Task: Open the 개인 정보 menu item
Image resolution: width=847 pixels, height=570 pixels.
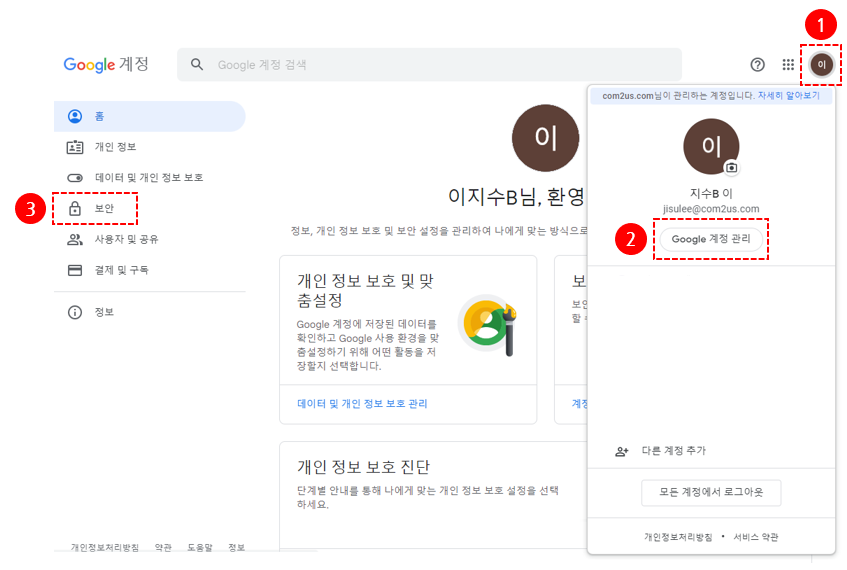Action: click(150, 147)
